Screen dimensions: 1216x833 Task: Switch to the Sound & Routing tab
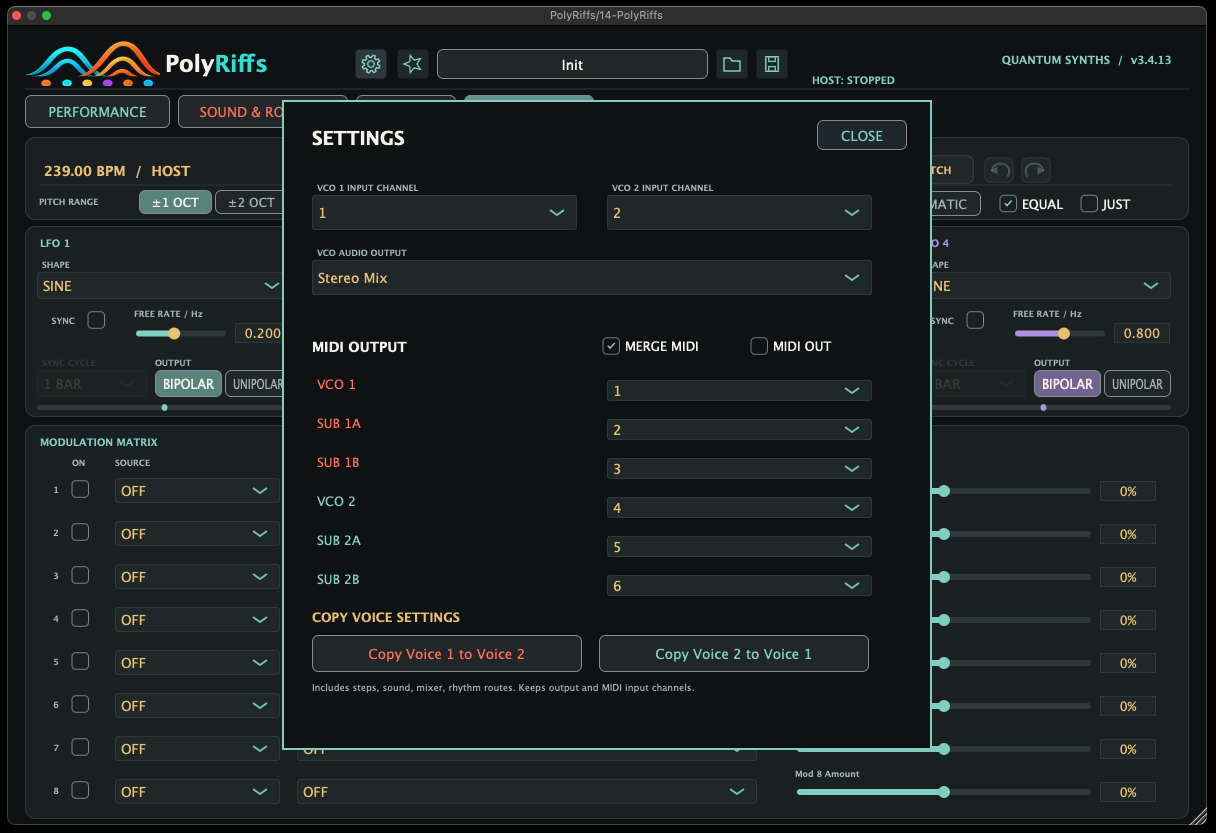click(232, 112)
